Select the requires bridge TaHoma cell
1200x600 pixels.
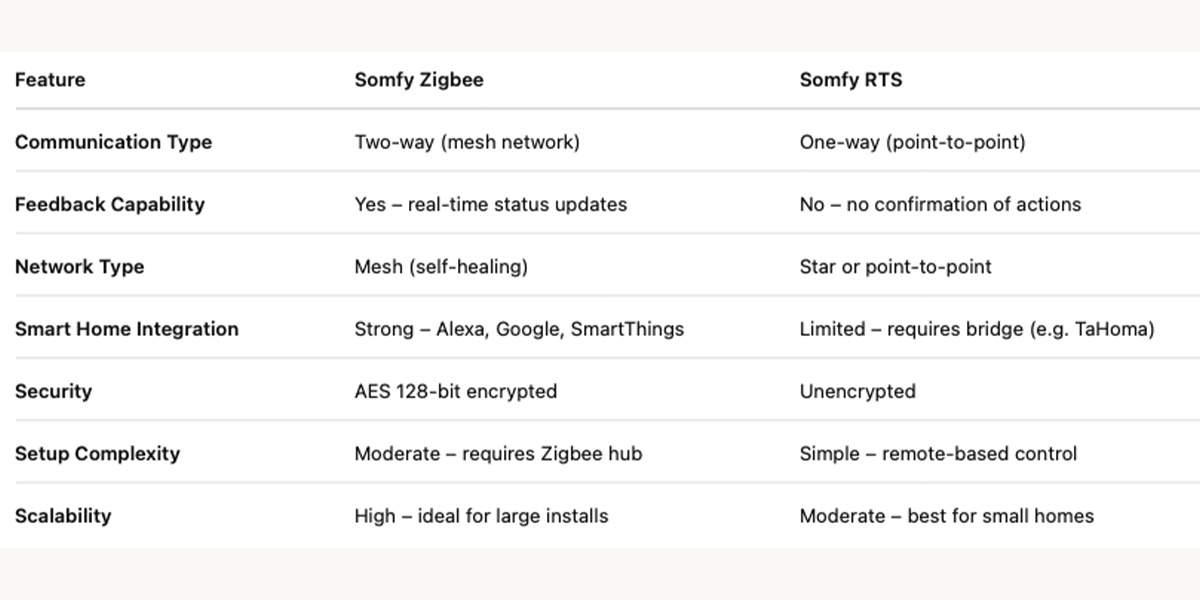[x=977, y=329]
